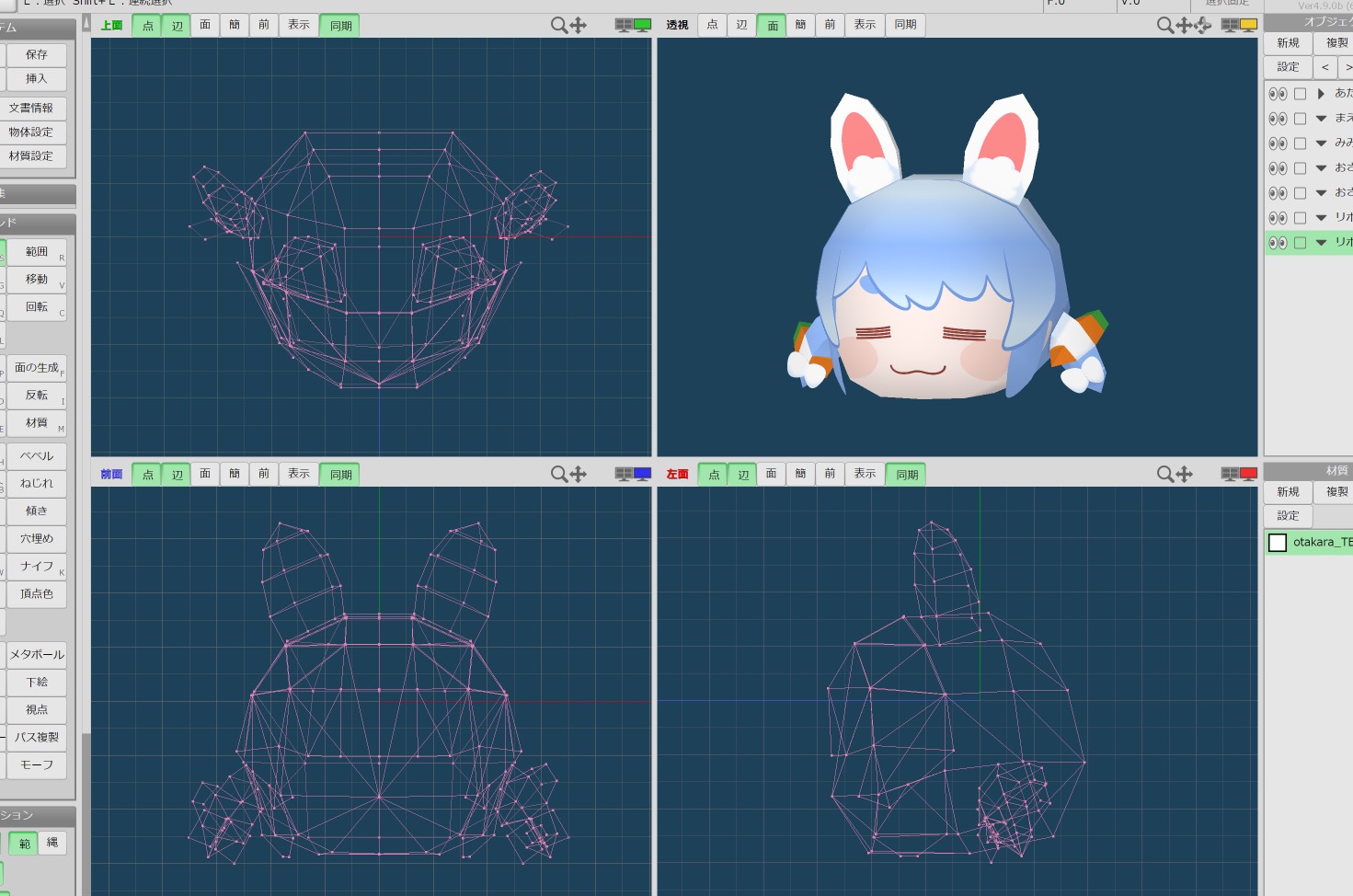This screenshot has height=896, width=1353.
Task: Toggle 面 face display in the 透視 view
Action: (x=772, y=26)
